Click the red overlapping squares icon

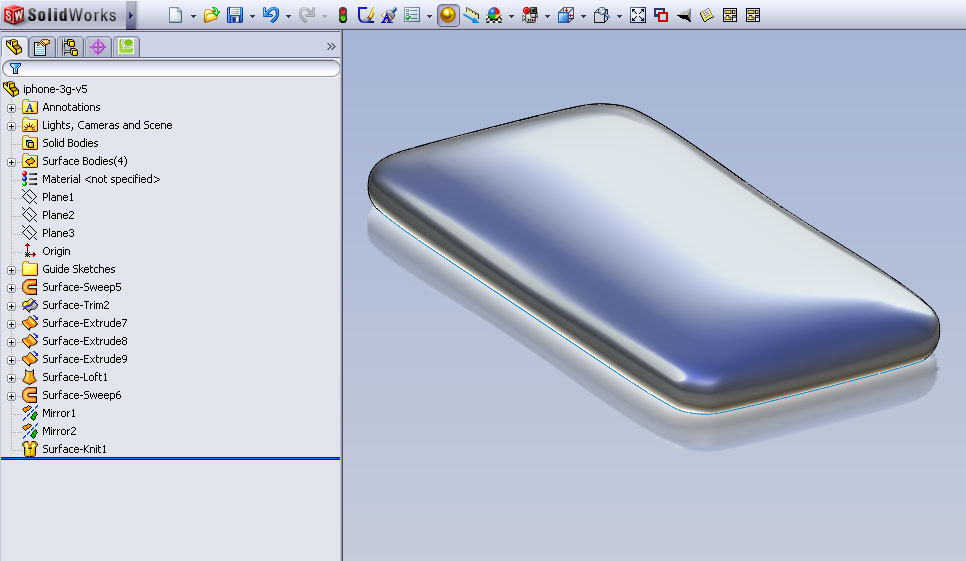point(661,15)
